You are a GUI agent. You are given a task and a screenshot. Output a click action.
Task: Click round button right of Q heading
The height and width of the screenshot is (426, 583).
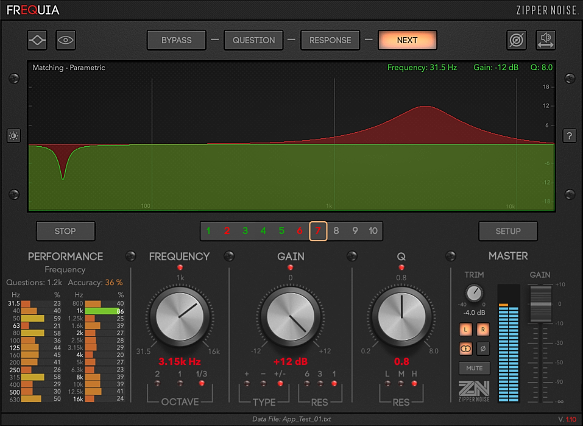coord(451,256)
